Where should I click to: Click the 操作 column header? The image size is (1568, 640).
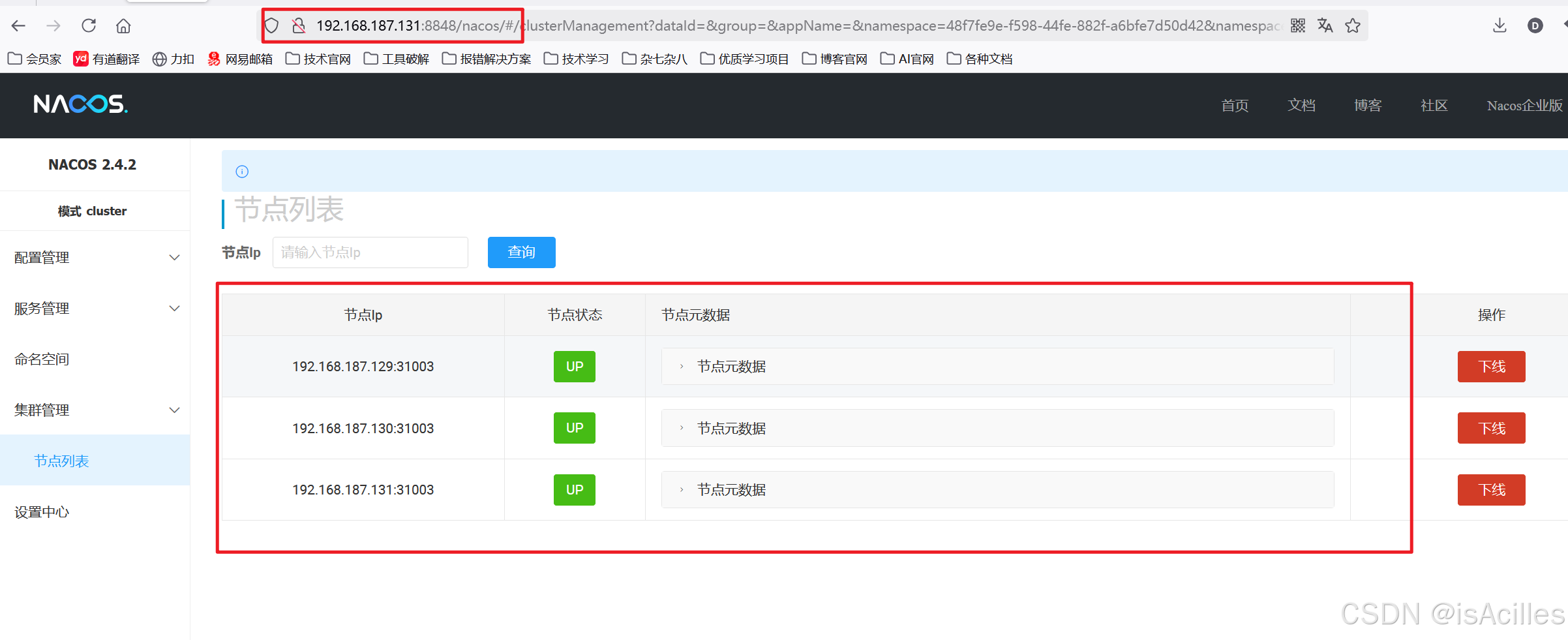pyautogui.click(x=1492, y=315)
